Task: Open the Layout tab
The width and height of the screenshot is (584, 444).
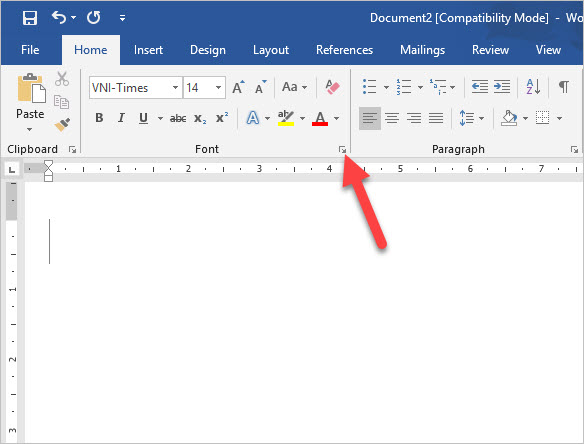Action: (271, 50)
